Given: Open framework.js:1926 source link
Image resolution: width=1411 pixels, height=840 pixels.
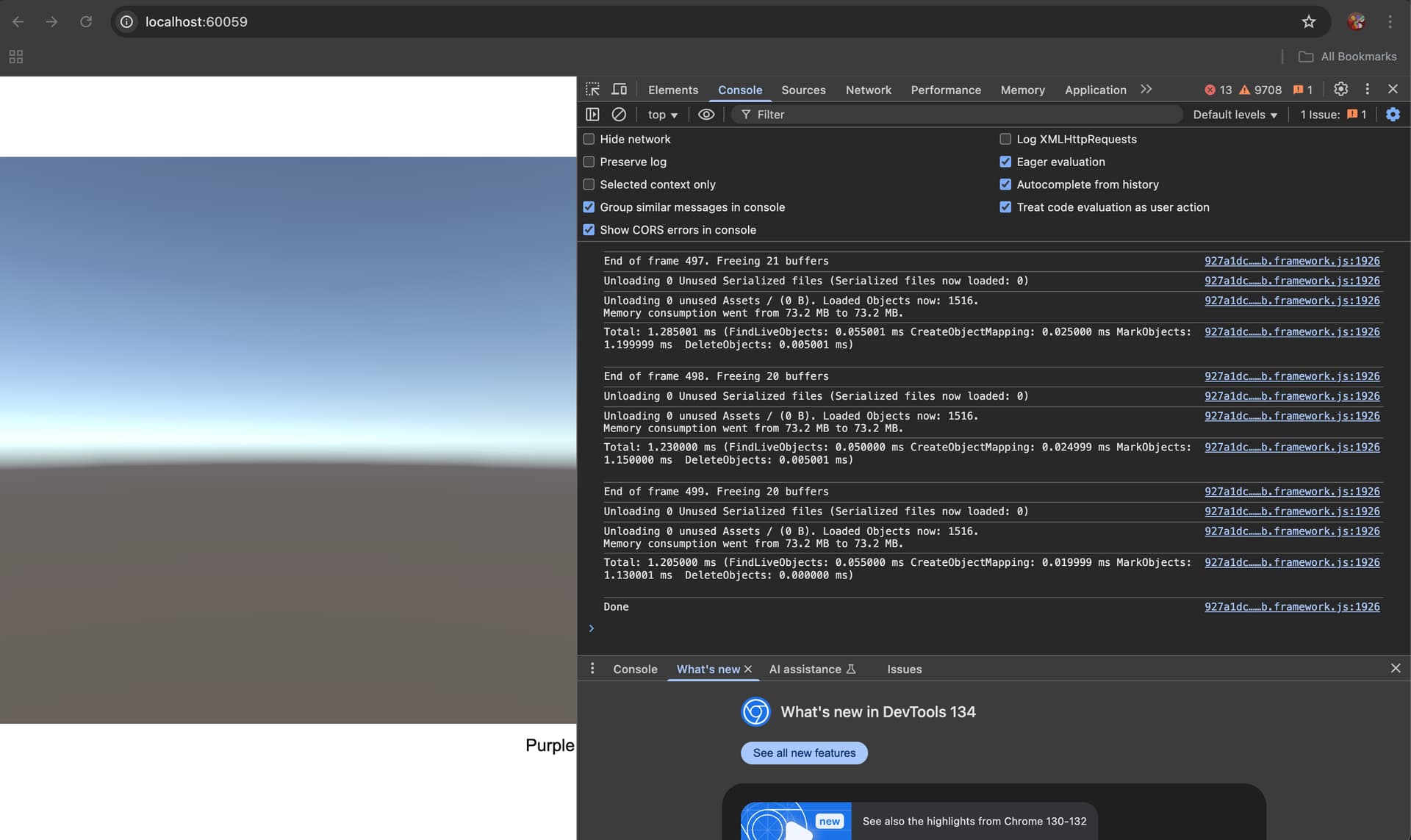Looking at the screenshot, I should point(1291,261).
